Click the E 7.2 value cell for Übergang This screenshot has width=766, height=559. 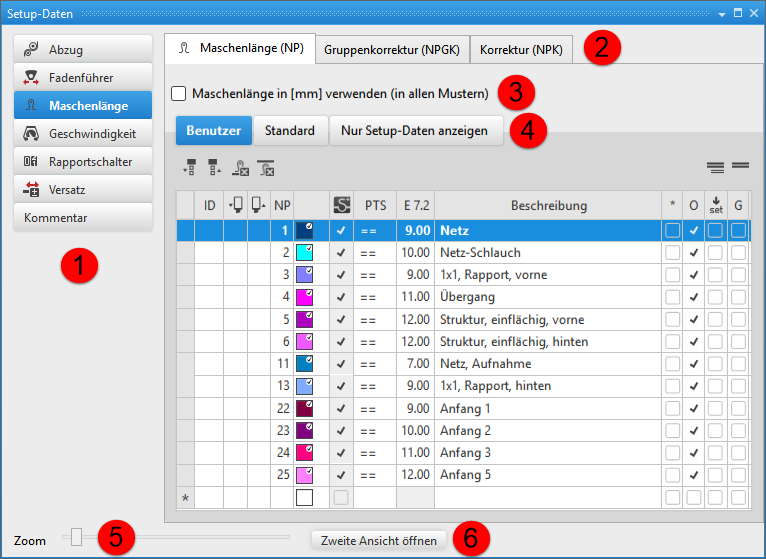point(415,297)
